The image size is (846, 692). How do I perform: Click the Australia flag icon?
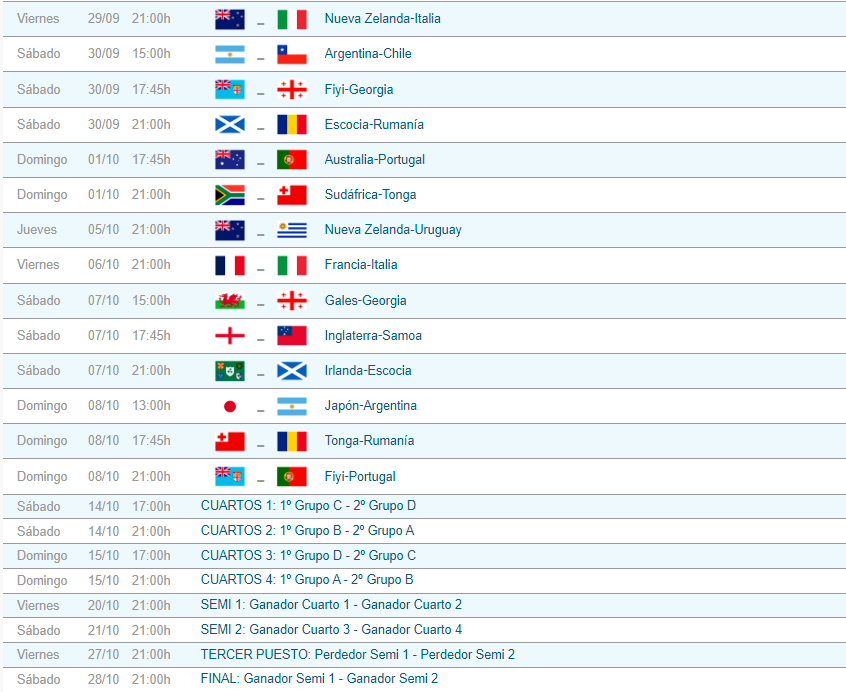[229, 160]
